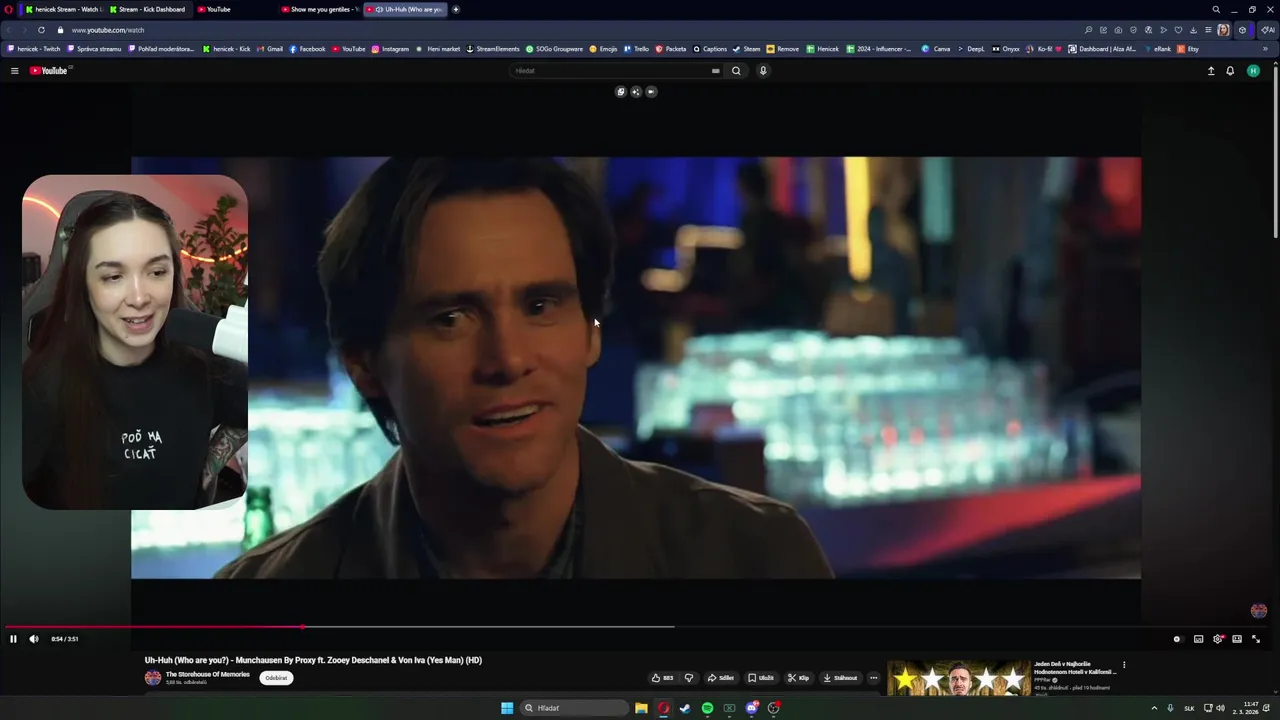Click the Odebírat subscription button
The width and height of the screenshot is (1280, 720).
click(276, 678)
